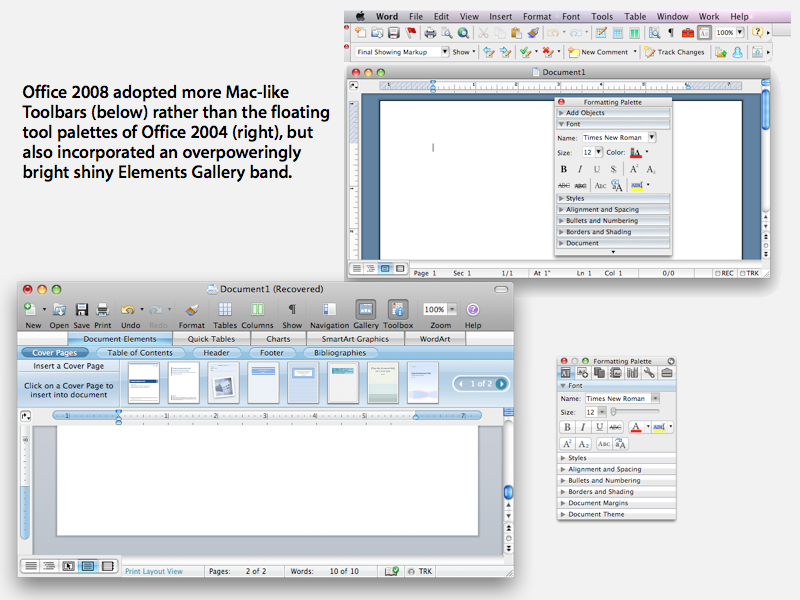Toggle REC in the upper window status bar
The image size is (800, 600).
click(724, 273)
